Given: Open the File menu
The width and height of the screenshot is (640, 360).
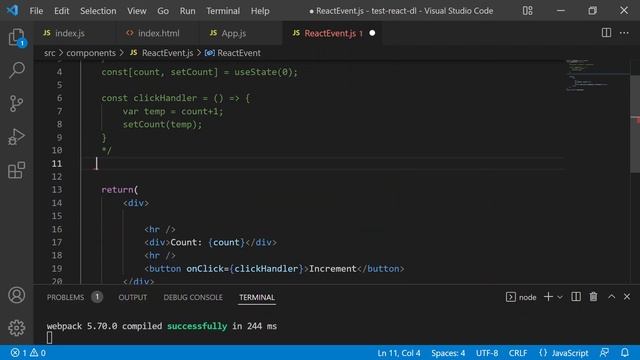Looking at the screenshot, I should [x=36, y=11].
